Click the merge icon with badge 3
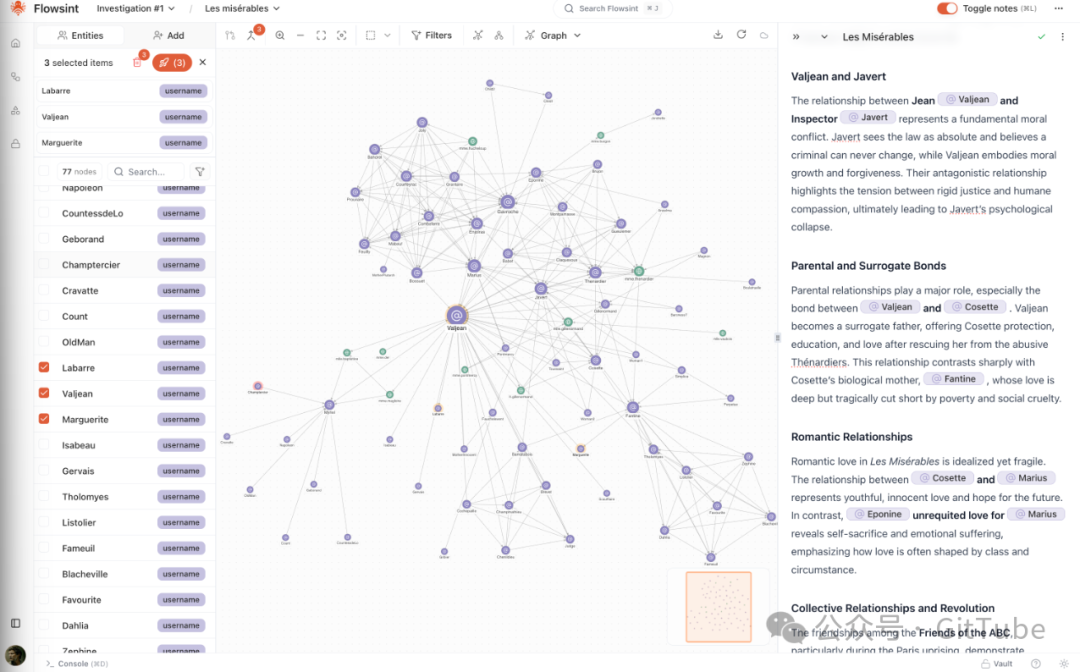Viewport: 1080px width, 672px height. [251, 35]
